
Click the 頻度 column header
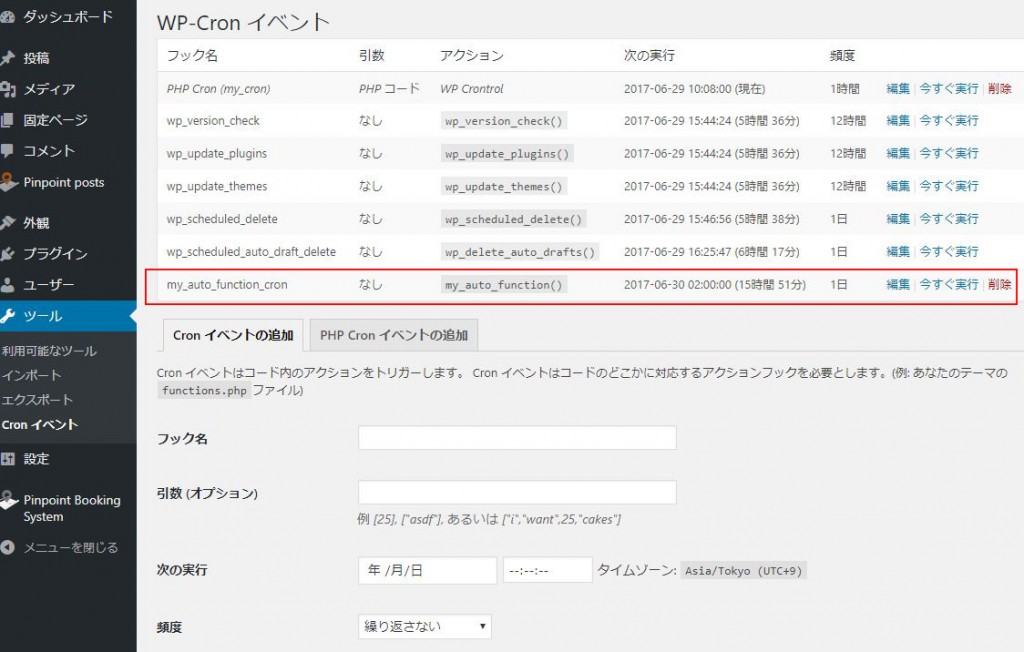842,56
